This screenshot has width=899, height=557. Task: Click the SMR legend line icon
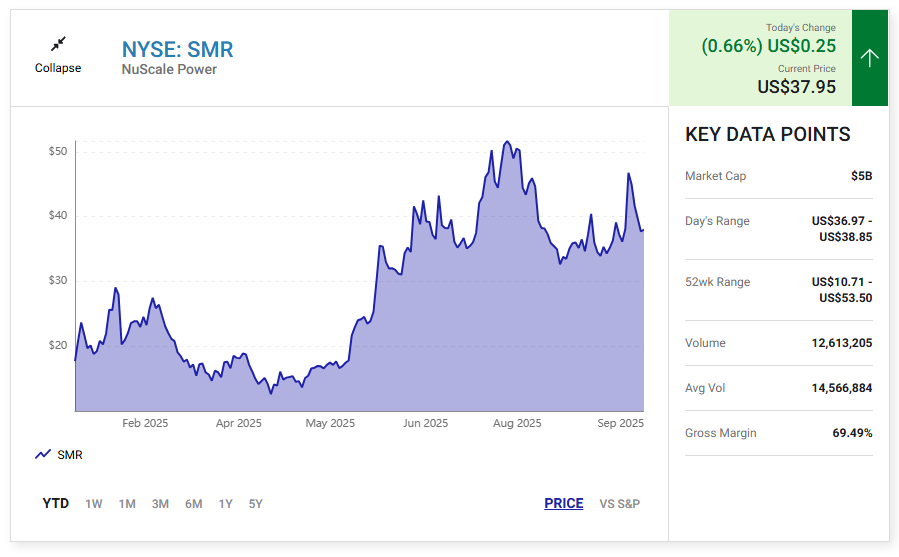point(43,454)
